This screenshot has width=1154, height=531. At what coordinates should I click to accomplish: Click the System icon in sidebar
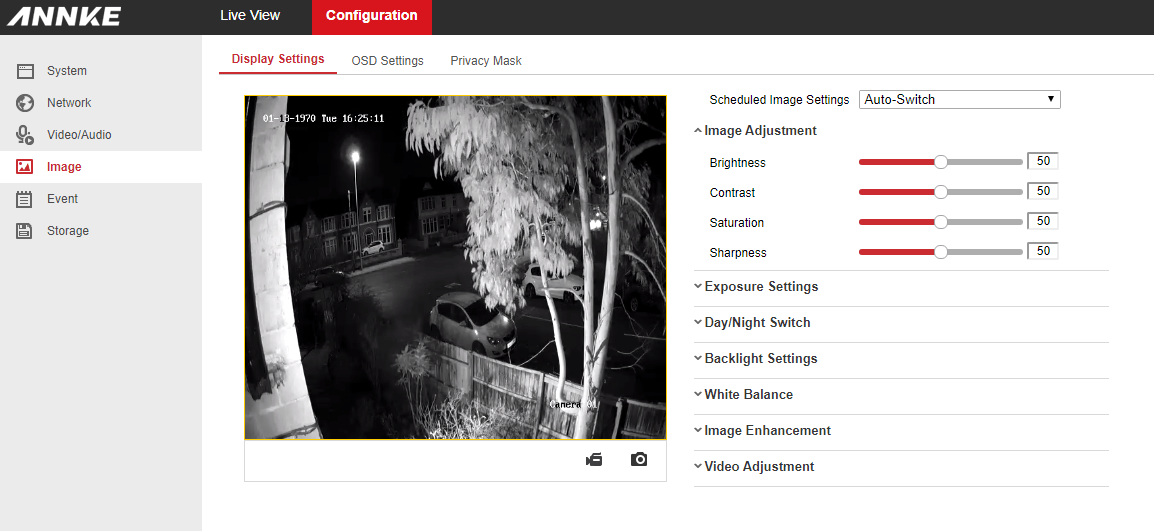coord(26,71)
